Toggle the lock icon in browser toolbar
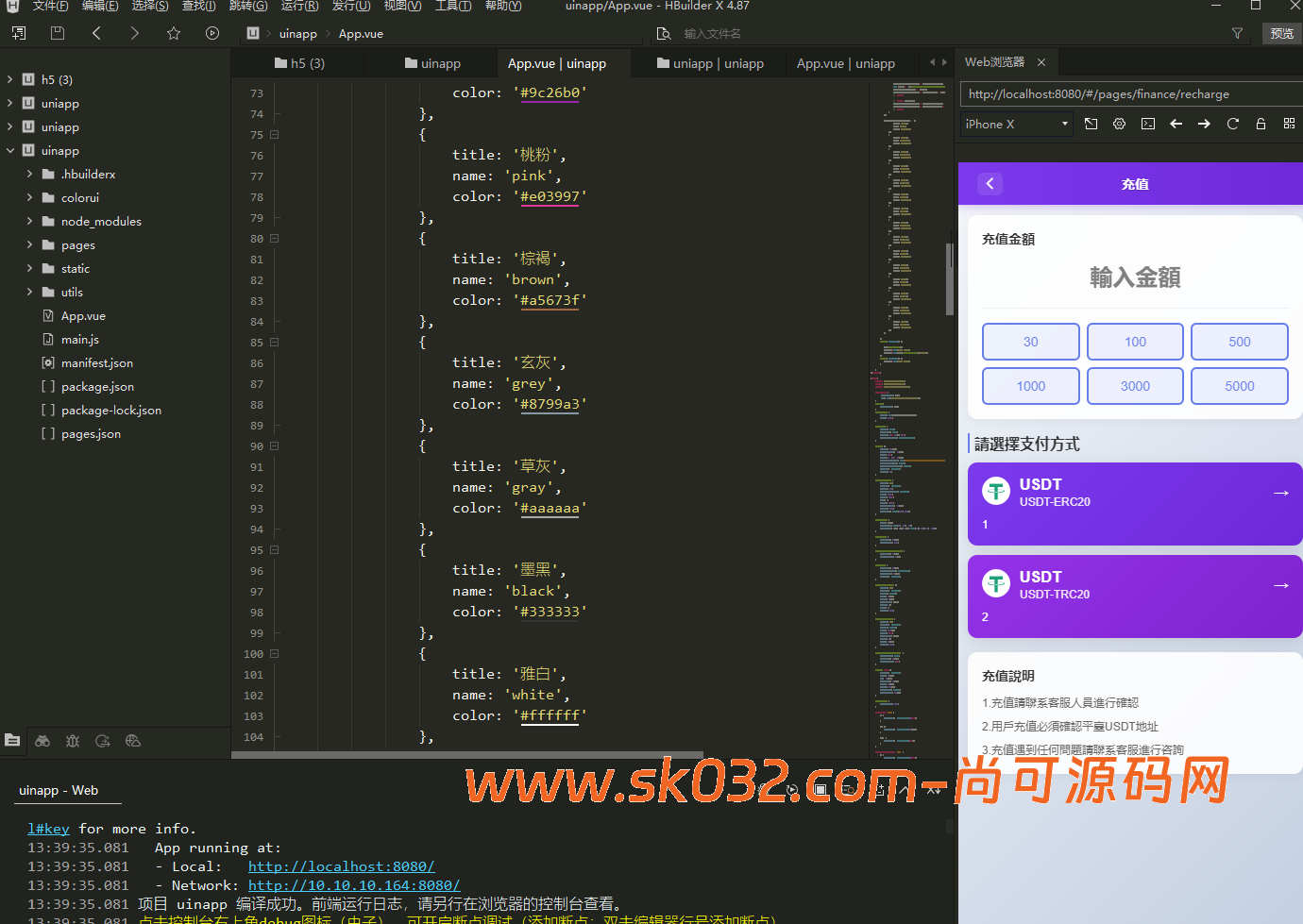1303x924 pixels. pyautogui.click(x=1261, y=124)
